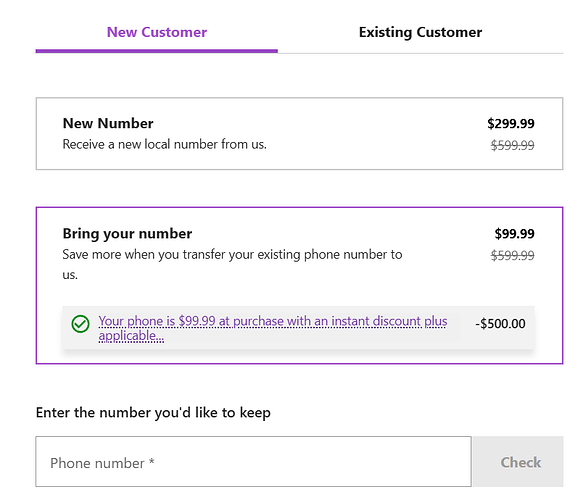Click the Phone number input field

tap(254, 462)
